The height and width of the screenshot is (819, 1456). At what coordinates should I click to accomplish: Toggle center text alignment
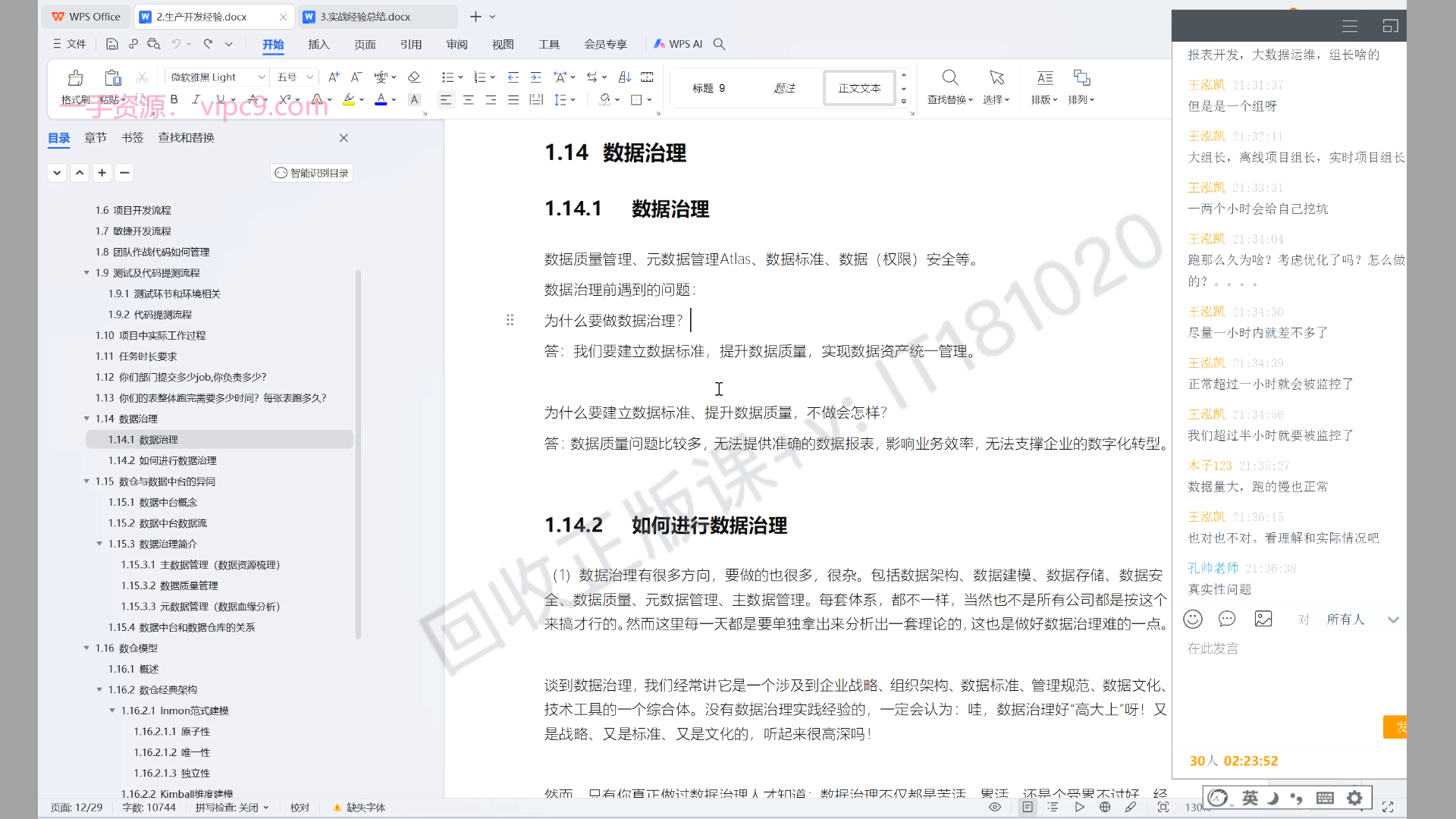tap(469, 99)
